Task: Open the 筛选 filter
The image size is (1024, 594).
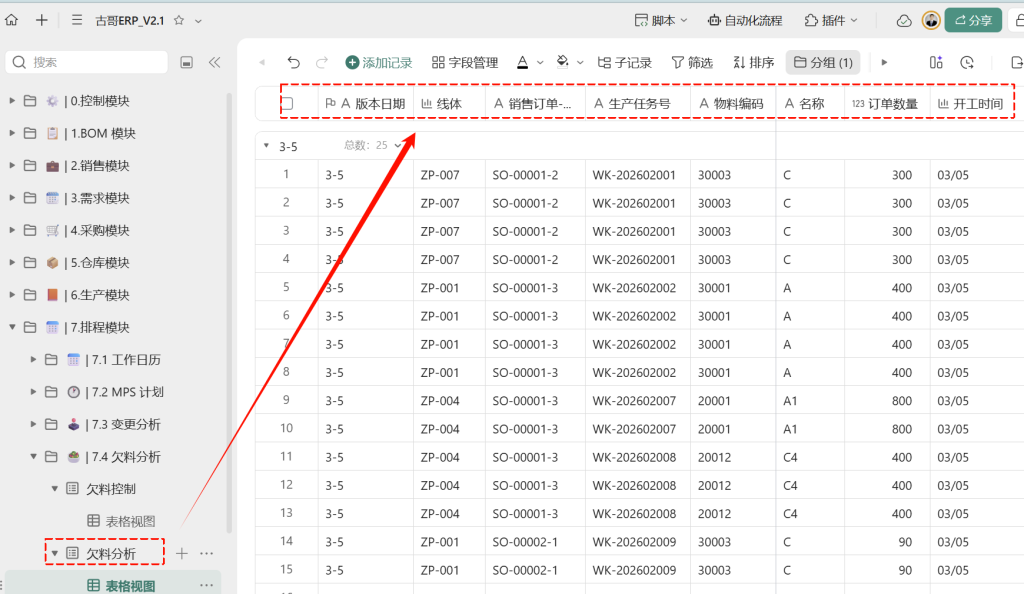Action: [692, 63]
